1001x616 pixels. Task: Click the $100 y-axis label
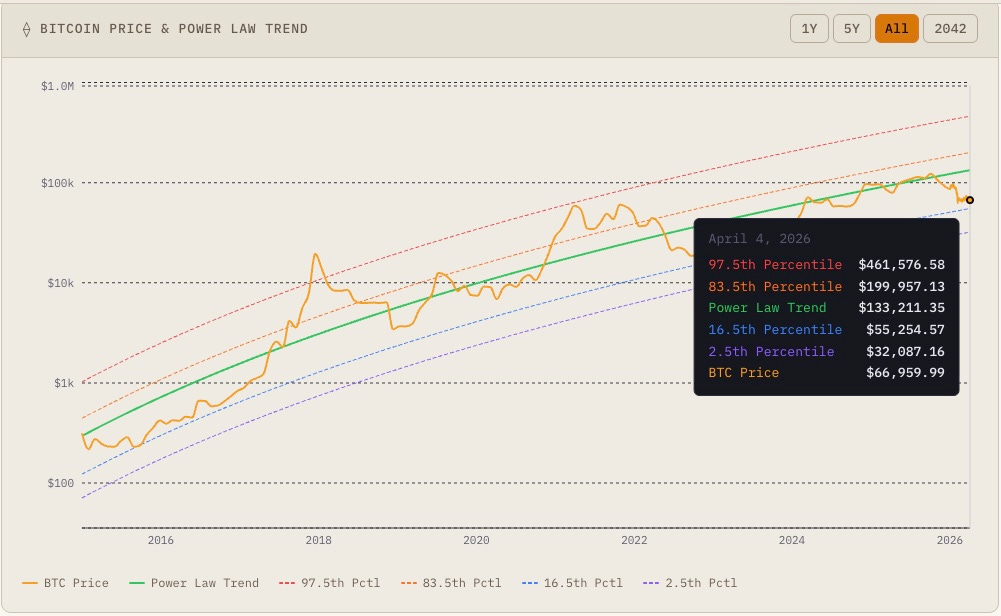click(x=61, y=483)
